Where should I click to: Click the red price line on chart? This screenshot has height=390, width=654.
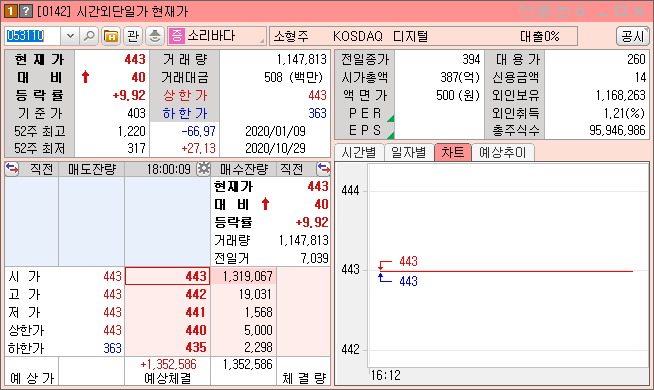(506, 271)
